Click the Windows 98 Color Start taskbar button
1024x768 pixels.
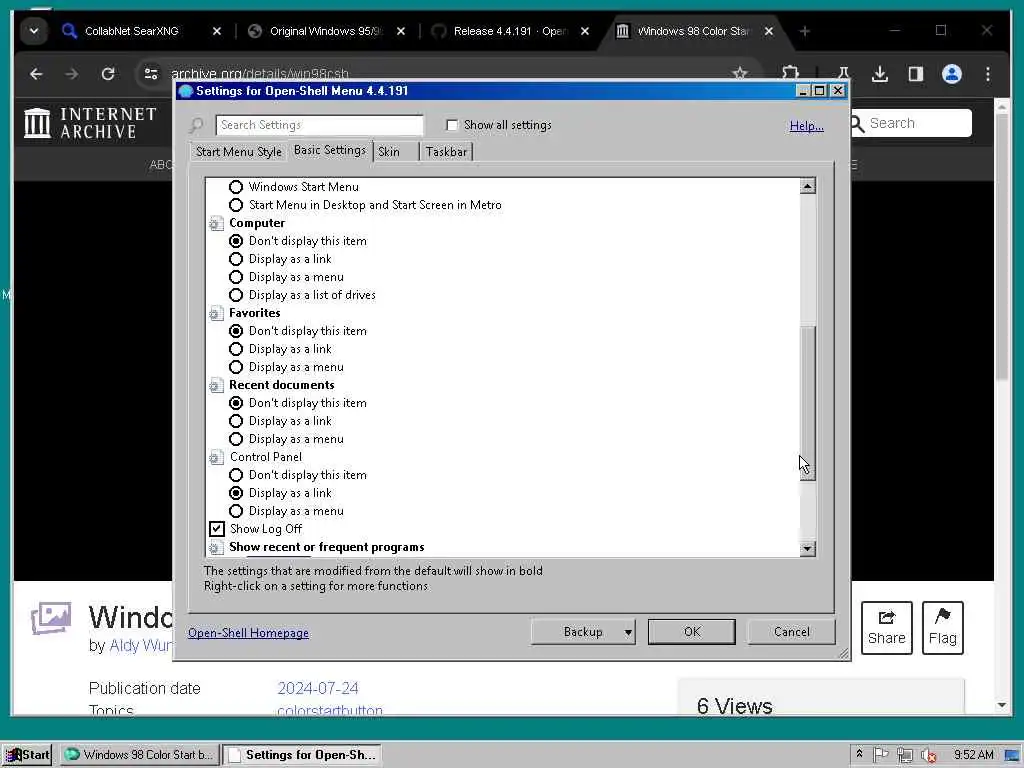[x=139, y=754]
